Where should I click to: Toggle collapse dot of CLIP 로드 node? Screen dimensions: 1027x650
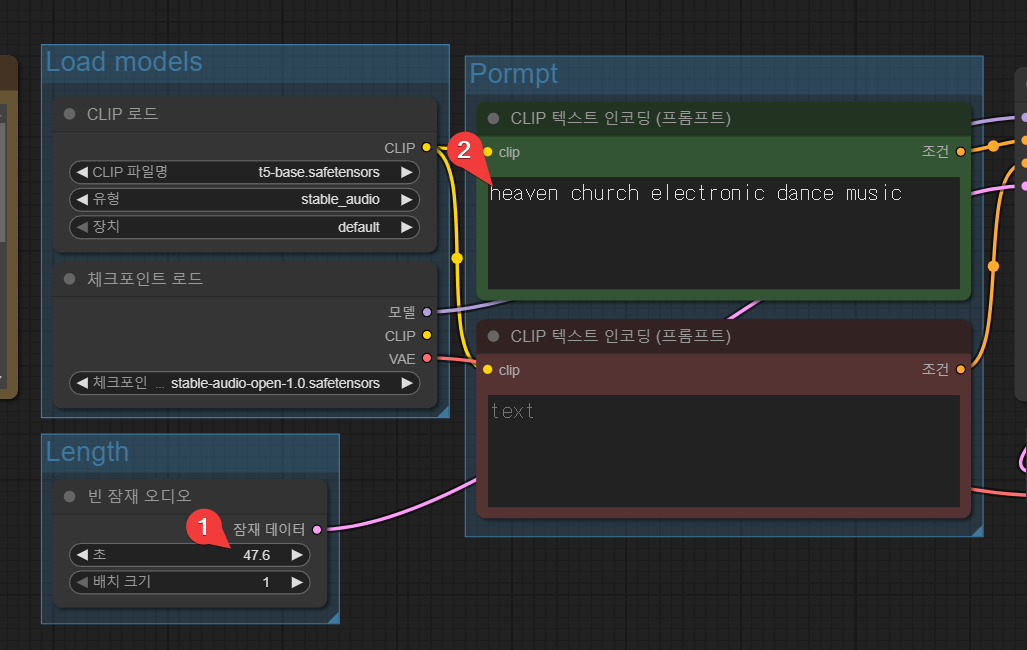(70, 114)
